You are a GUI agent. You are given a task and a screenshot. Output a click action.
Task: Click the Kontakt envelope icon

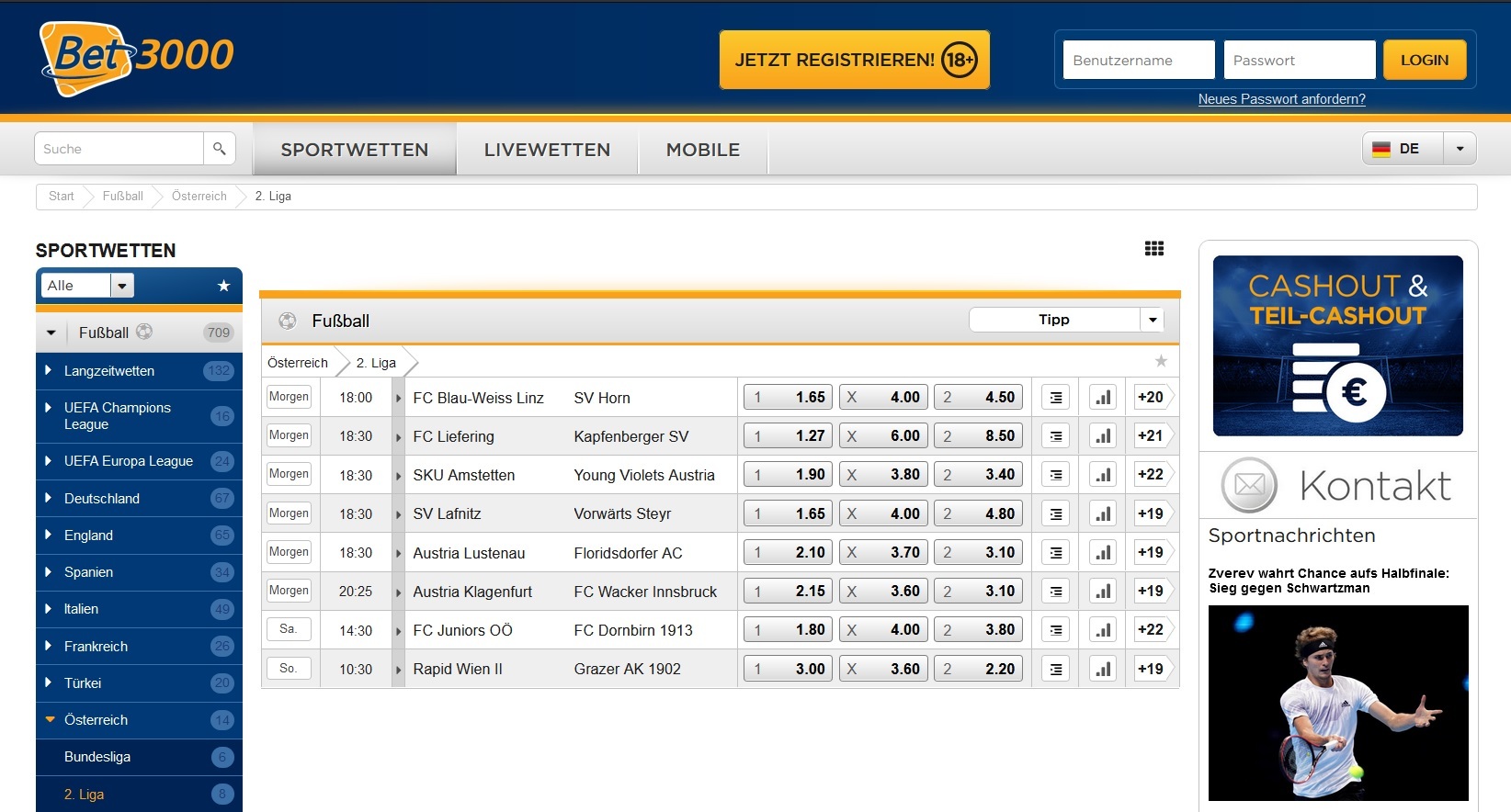[x=1249, y=484]
